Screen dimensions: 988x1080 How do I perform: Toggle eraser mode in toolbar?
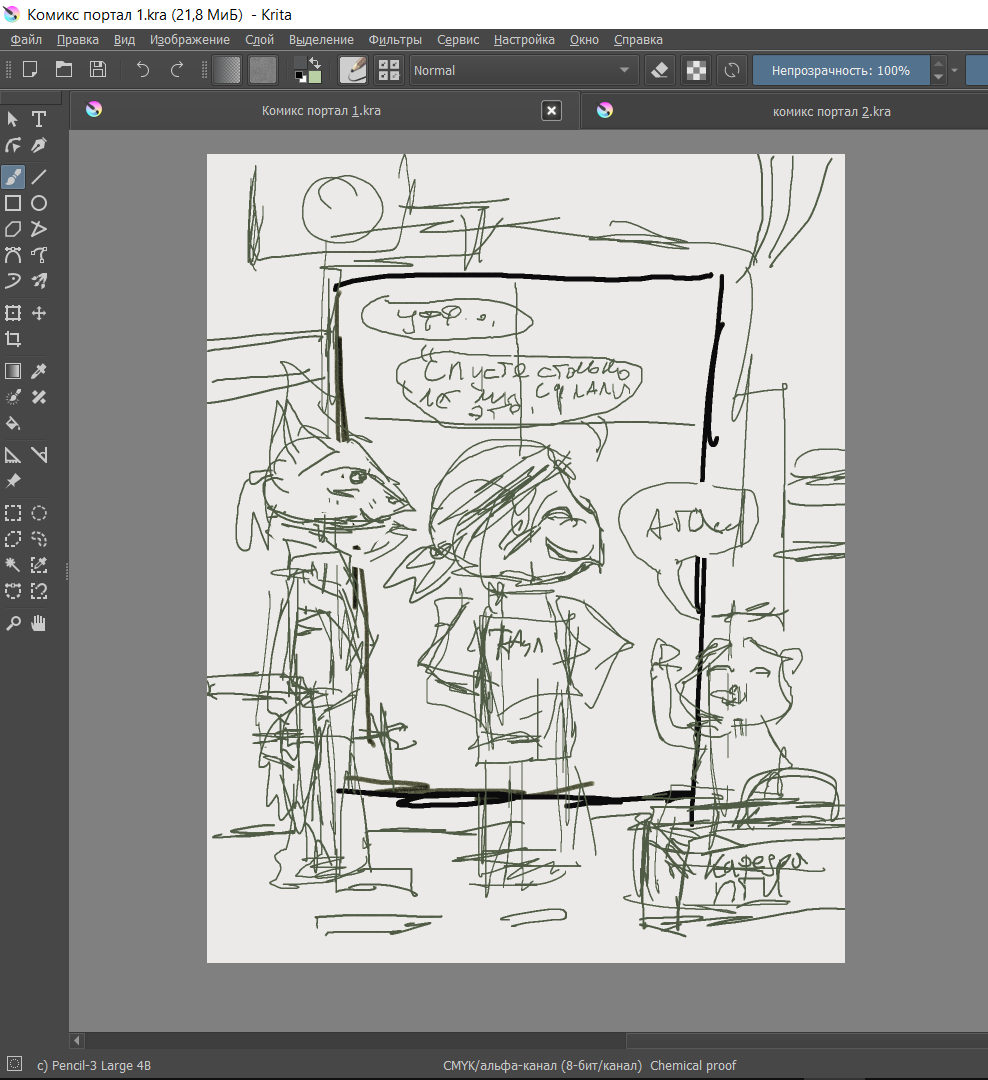point(659,70)
